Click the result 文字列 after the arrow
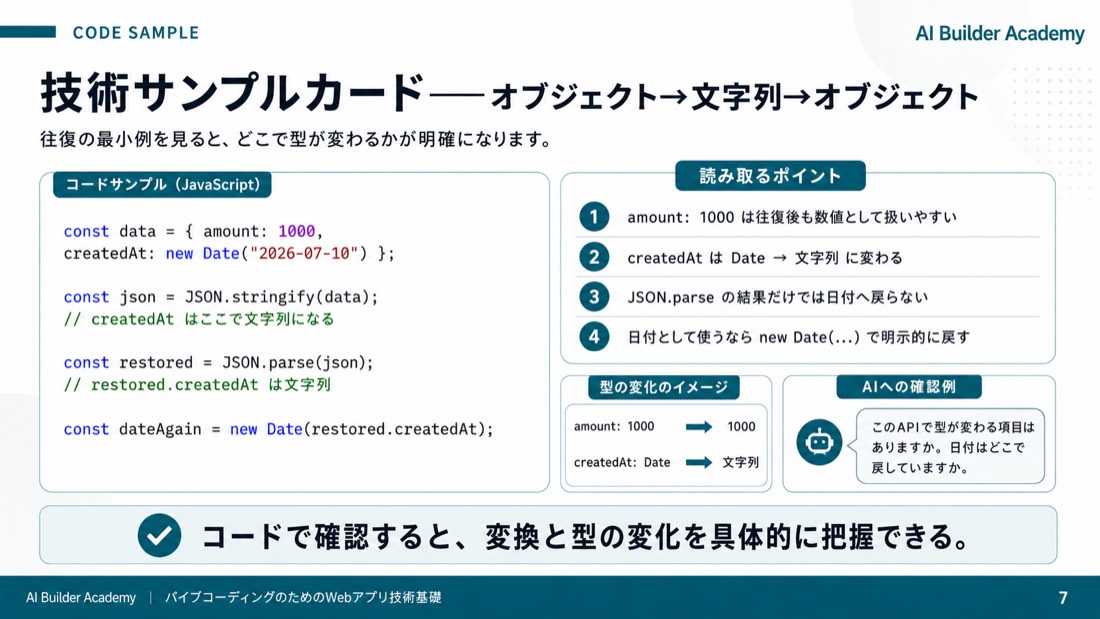 point(740,462)
